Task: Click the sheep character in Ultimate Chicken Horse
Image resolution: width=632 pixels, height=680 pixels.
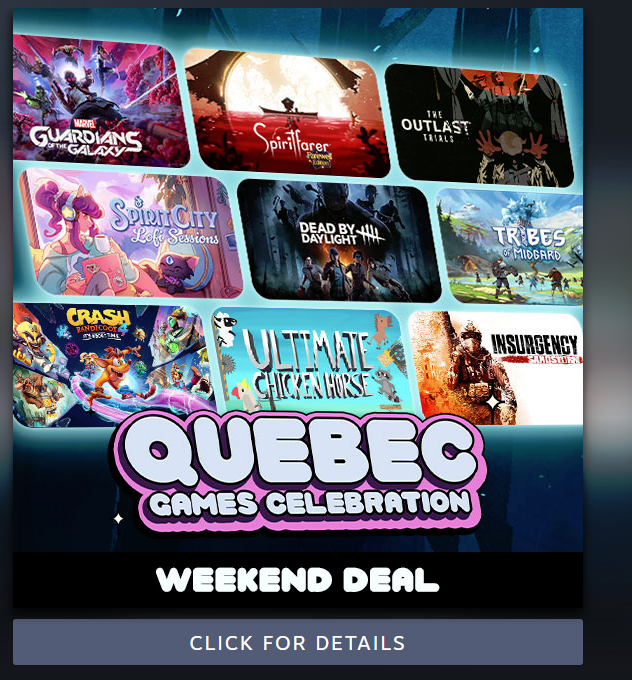Action: pos(226,327)
